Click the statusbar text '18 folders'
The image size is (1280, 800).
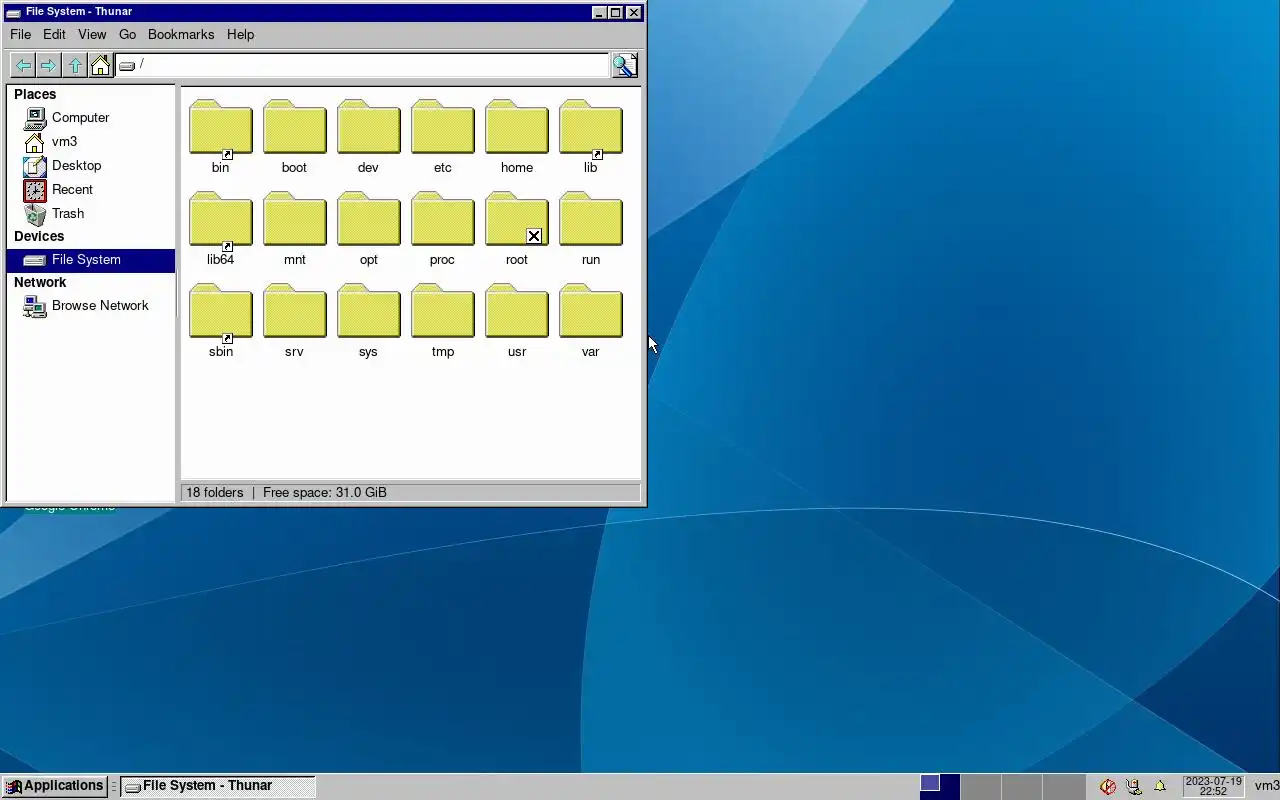pyautogui.click(x=215, y=492)
